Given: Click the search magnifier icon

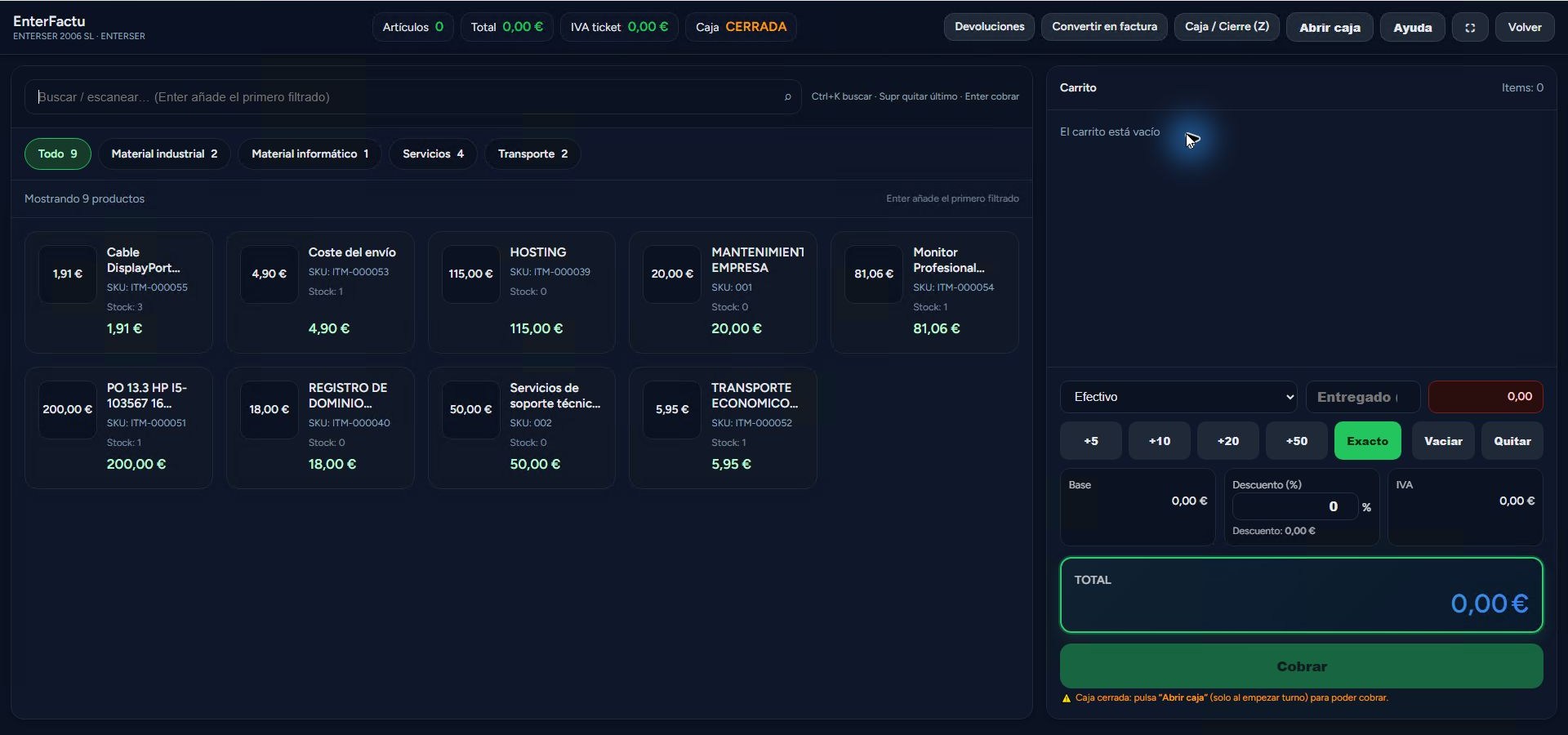Looking at the screenshot, I should click(787, 97).
